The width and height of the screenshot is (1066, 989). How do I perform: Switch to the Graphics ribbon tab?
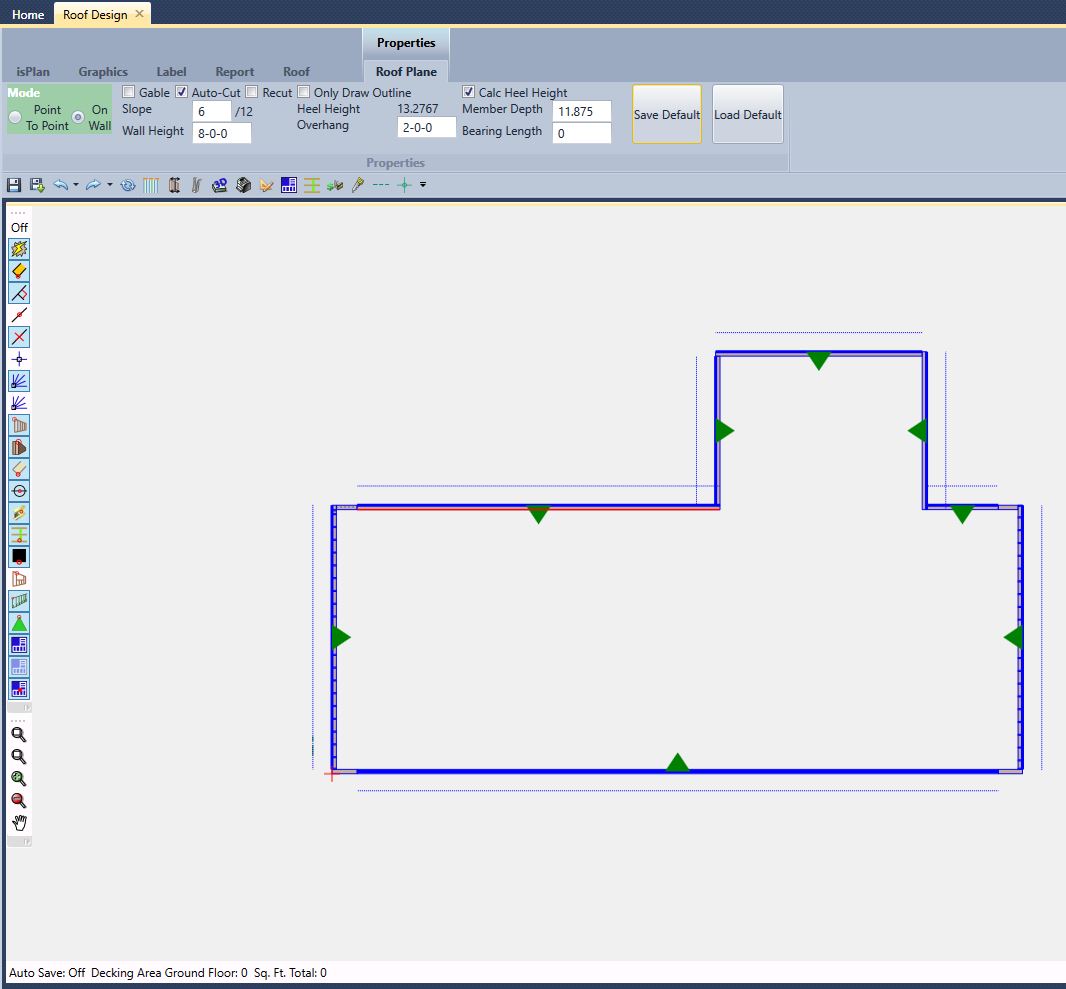[x=103, y=72]
